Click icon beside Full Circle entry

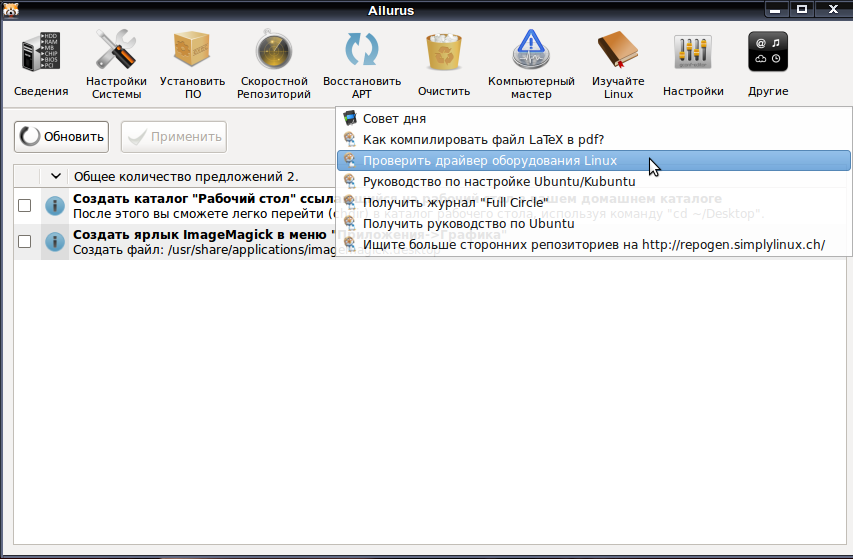350,202
